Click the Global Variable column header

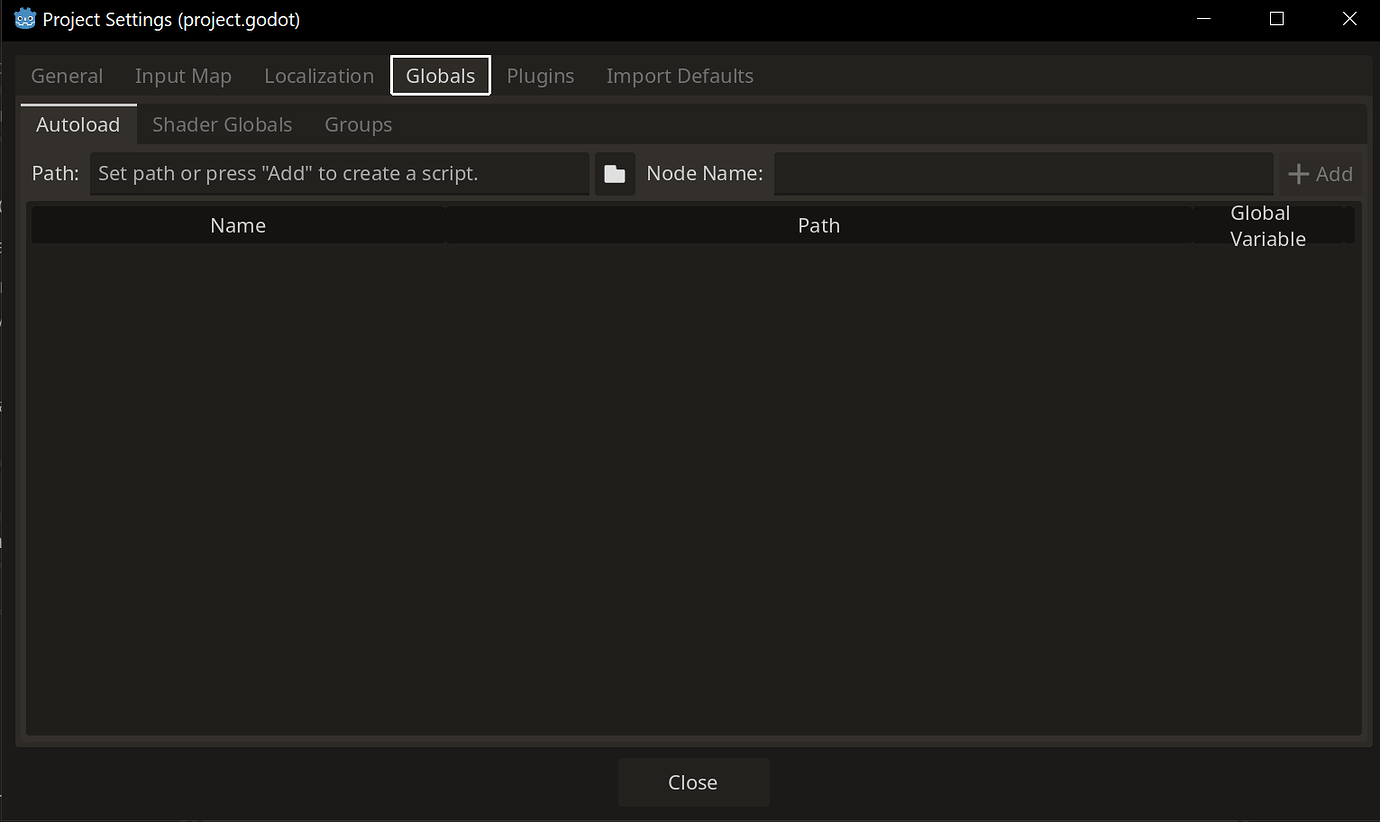(x=1267, y=224)
